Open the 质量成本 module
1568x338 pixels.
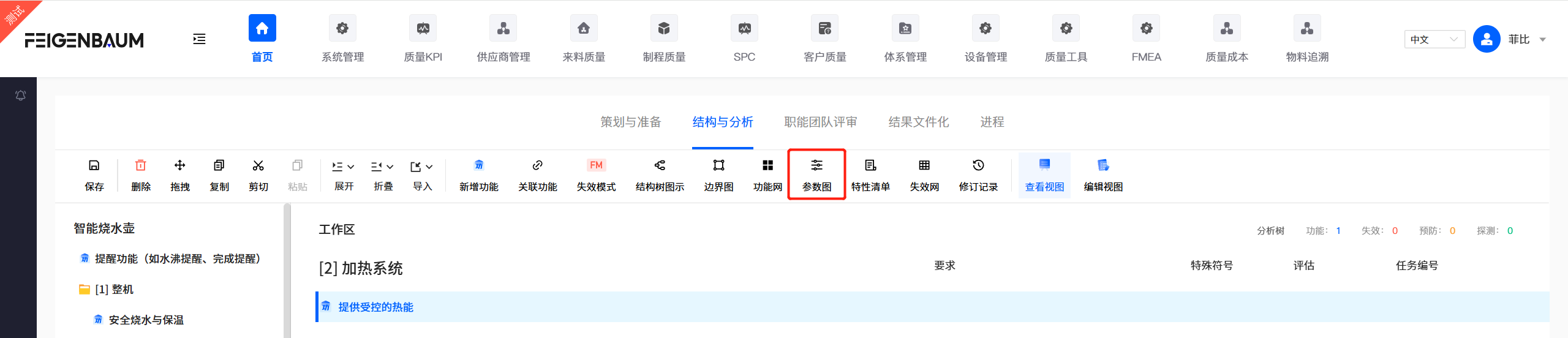[x=1227, y=39]
